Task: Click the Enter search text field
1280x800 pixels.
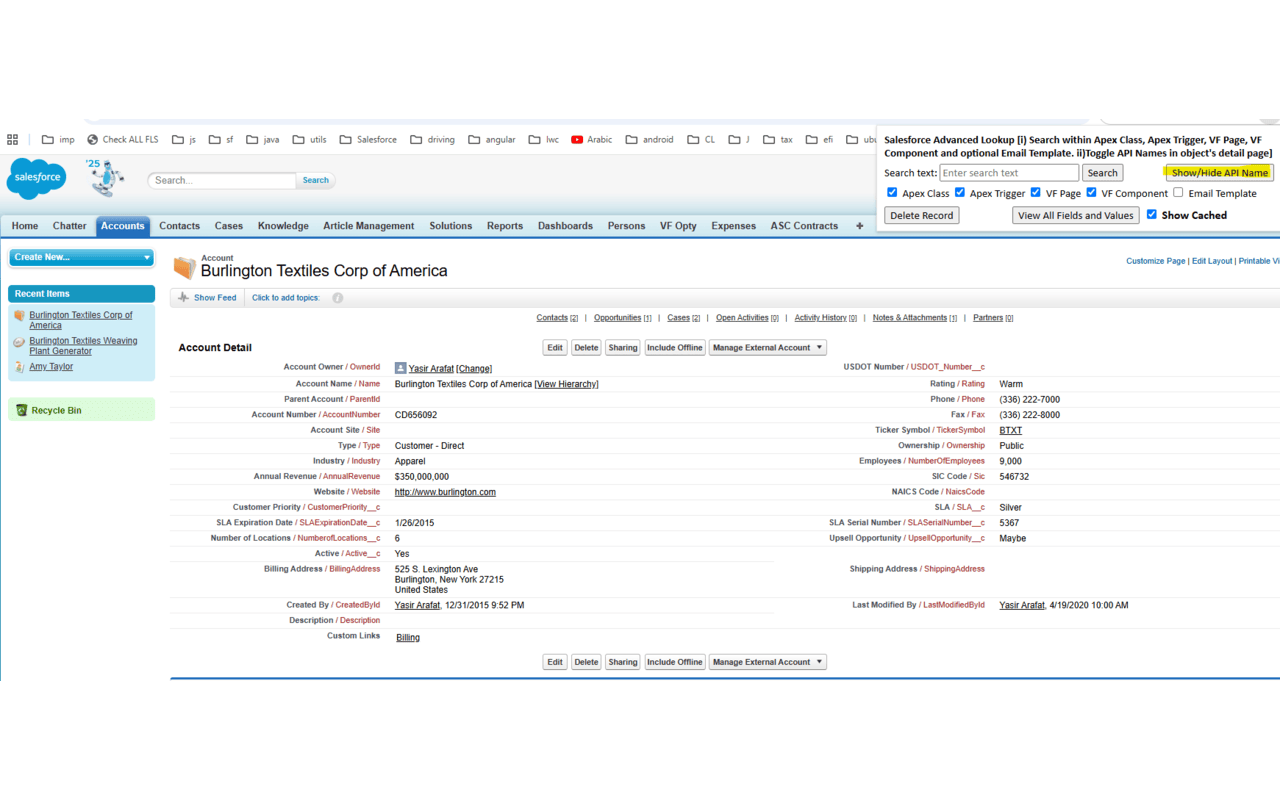Action: [x=1008, y=172]
